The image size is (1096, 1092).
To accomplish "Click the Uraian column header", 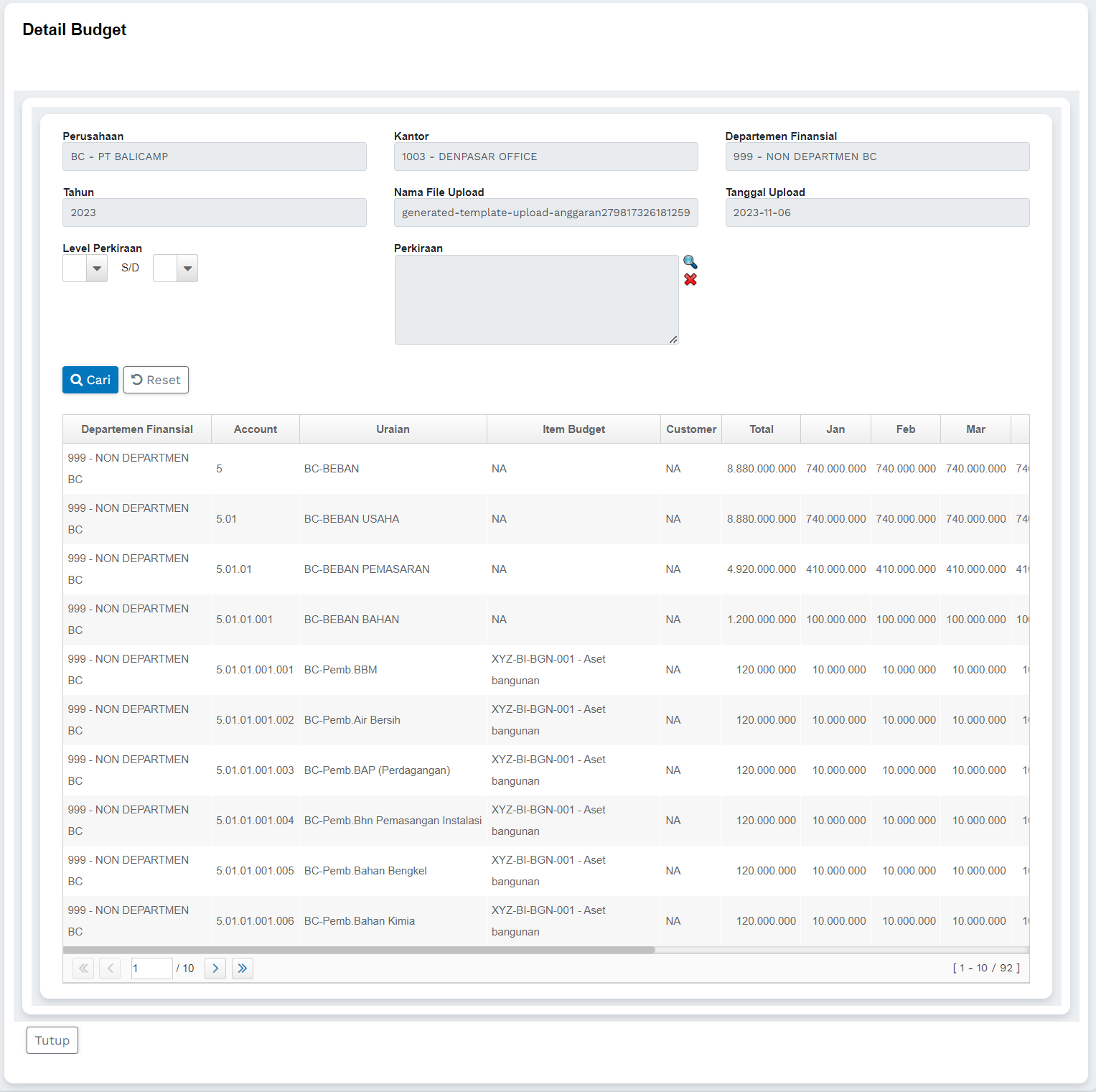I will (393, 429).
